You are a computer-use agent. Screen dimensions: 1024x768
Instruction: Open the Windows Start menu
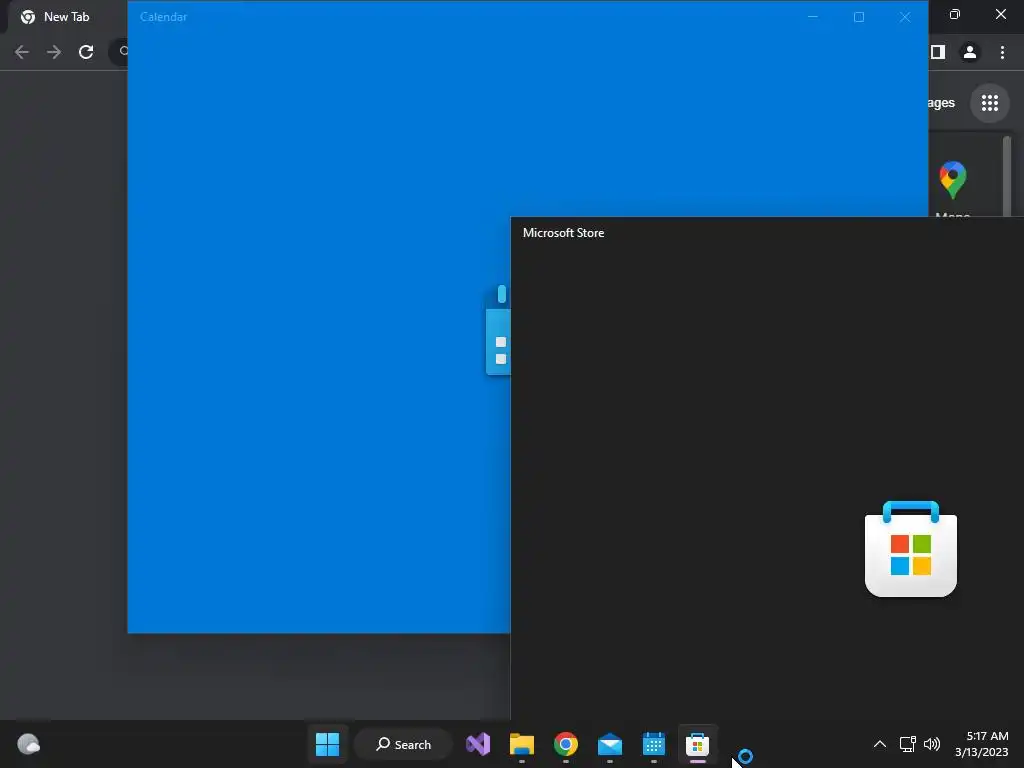click(x=327, y=744)
